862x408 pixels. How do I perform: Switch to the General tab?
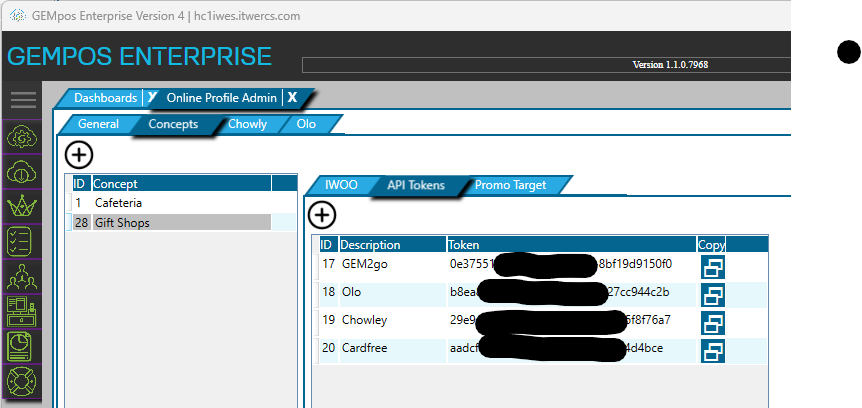pyautogui.click(x=98, y=124)
